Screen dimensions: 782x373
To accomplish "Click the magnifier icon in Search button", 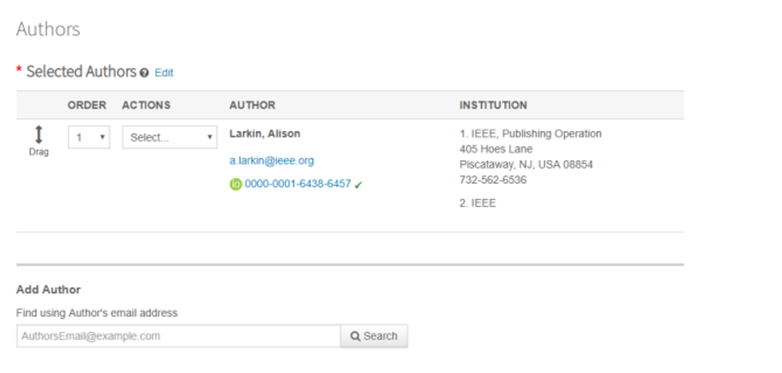I will point(355,336).
